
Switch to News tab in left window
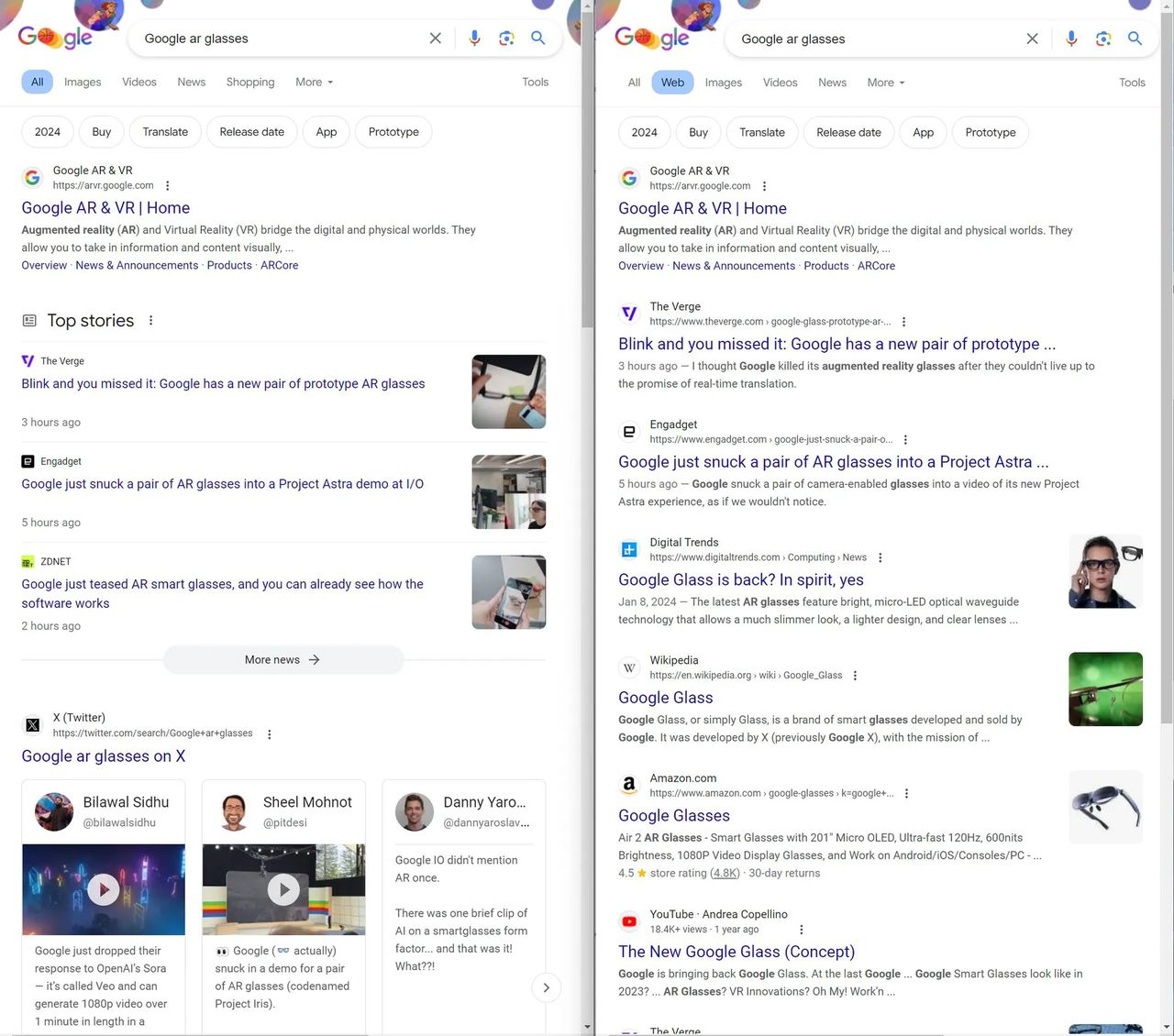pyautogui.click(x=192, y=82)
